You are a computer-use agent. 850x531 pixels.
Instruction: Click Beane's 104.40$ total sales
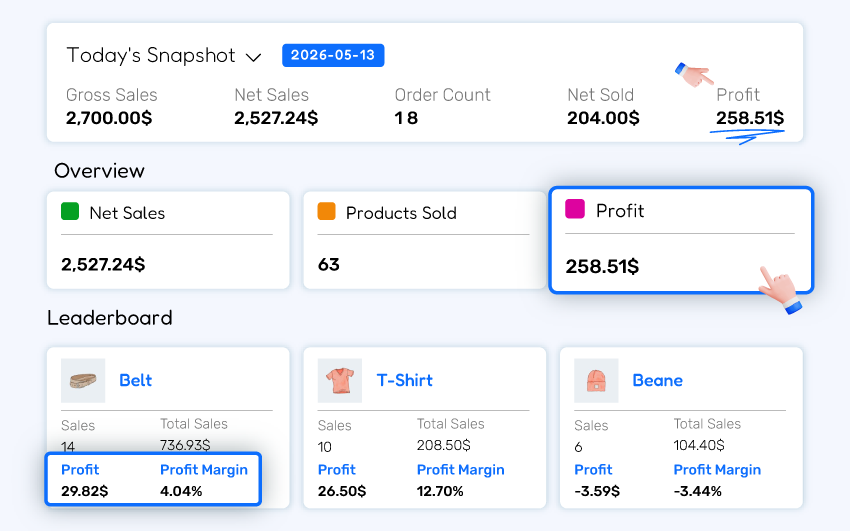(x=699, y=445)
